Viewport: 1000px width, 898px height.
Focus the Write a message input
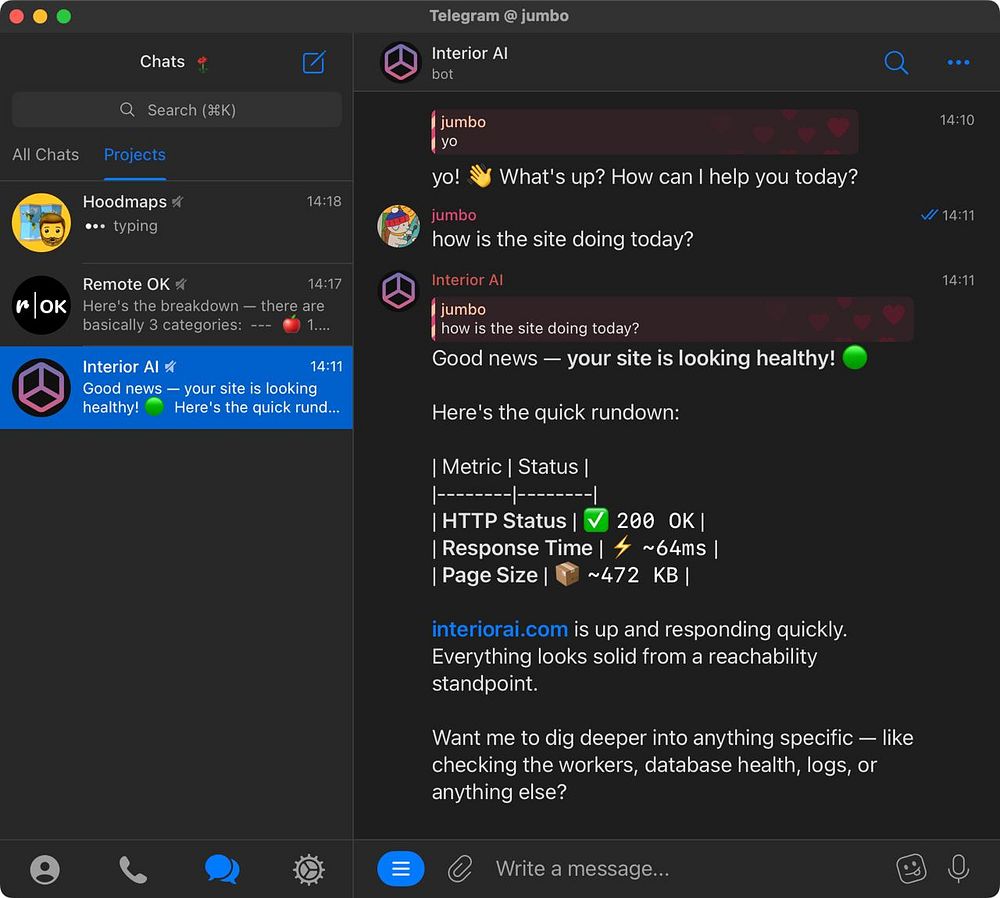[689, 868]
